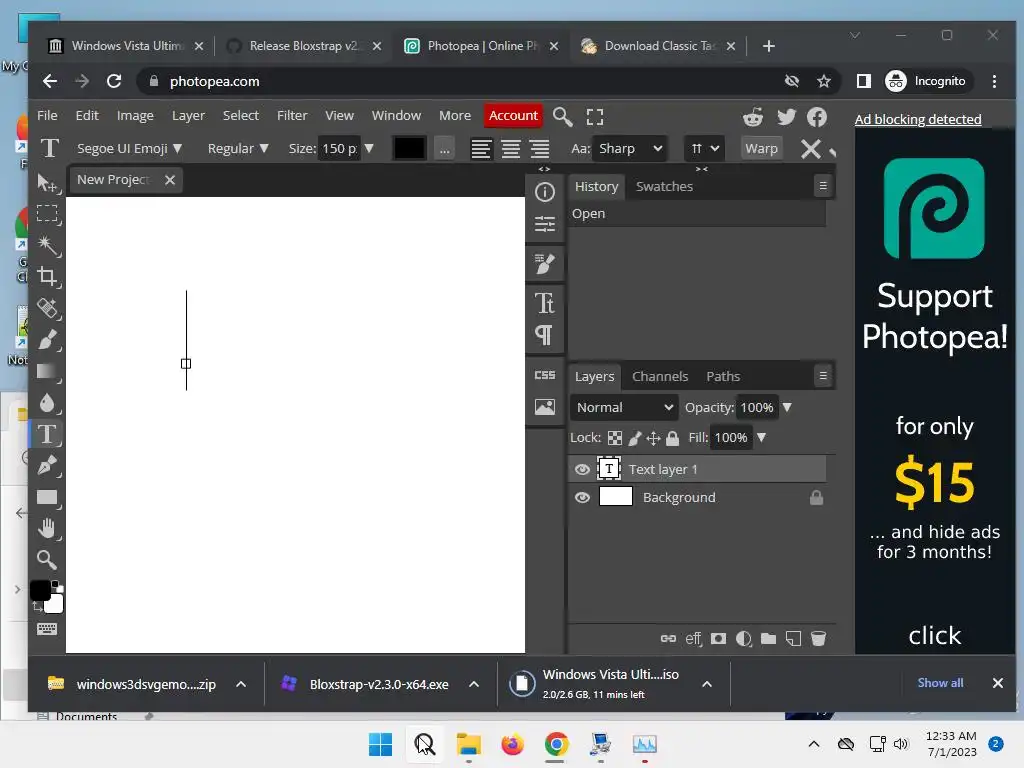Switch to the Channels tab
1024x768 pixels.
point(660,377)
